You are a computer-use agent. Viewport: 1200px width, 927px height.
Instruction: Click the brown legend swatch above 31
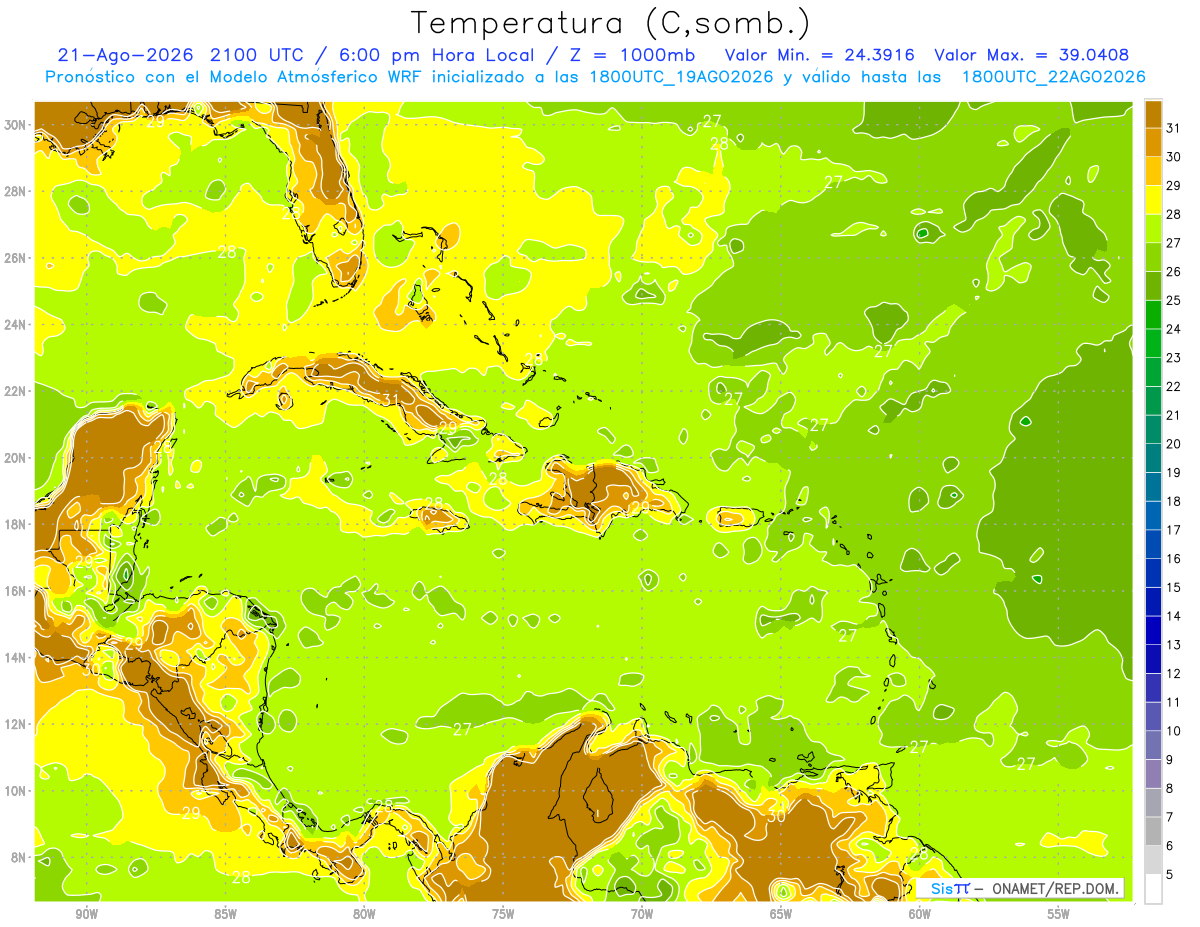coord(1153,116)
